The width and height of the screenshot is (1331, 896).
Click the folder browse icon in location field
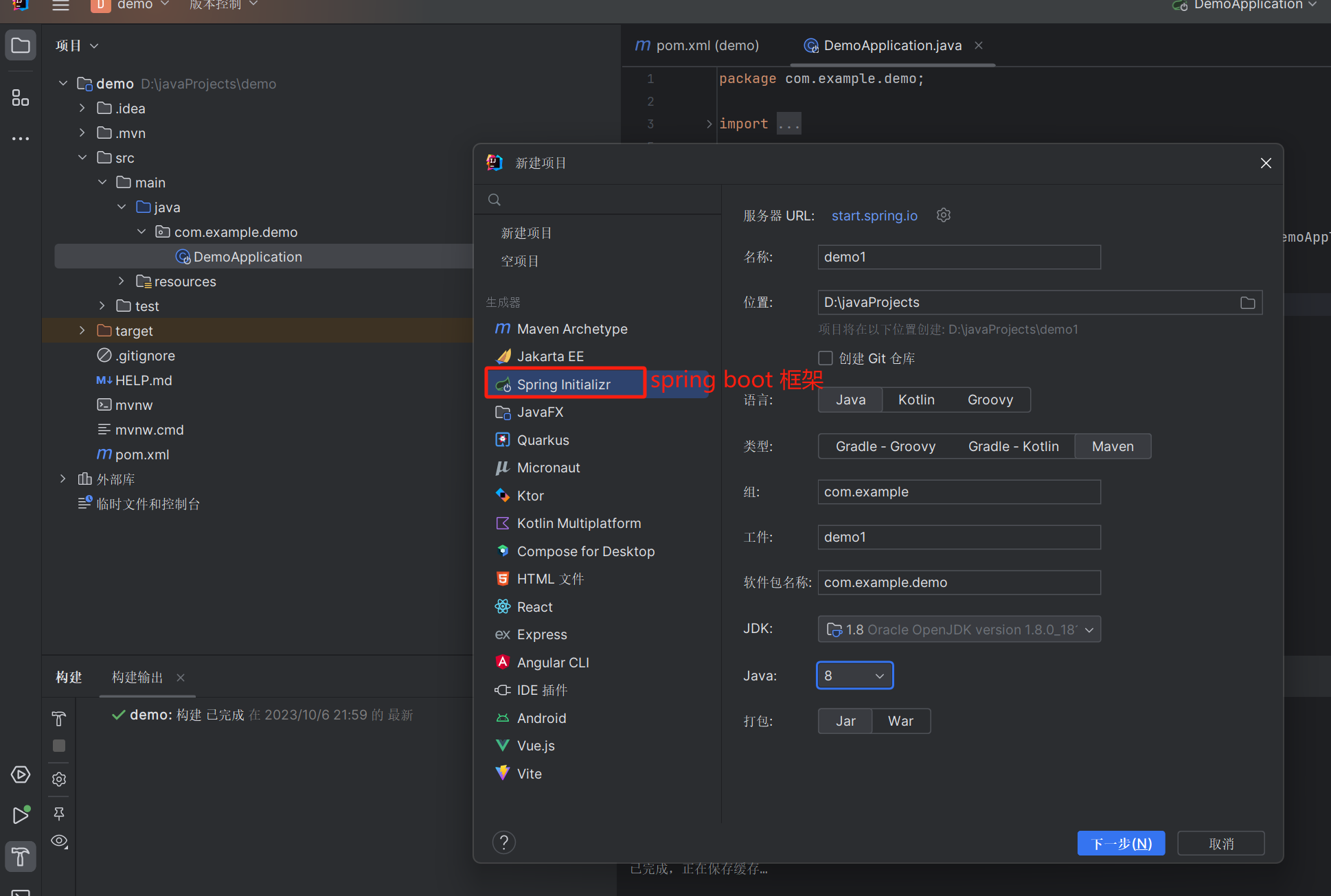coord(1247,303)
